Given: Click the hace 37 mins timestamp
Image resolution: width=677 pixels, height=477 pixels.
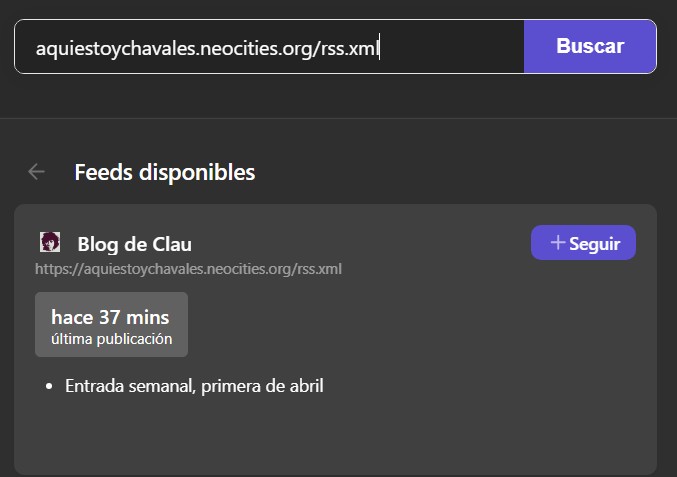Looking at the screenshot, I should tap(110, 317).
